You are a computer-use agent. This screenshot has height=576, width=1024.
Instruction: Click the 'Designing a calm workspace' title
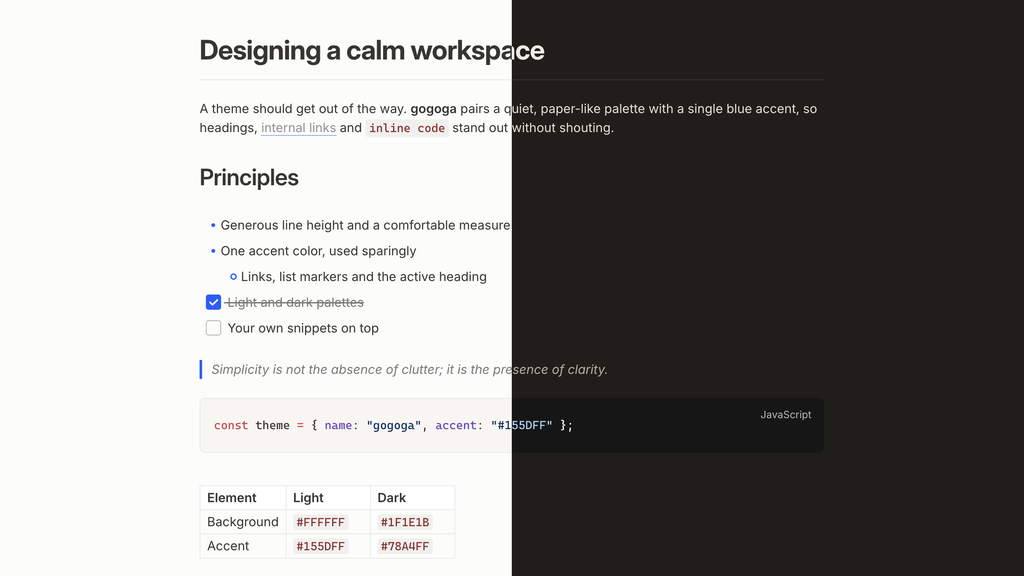pos(372,51)
